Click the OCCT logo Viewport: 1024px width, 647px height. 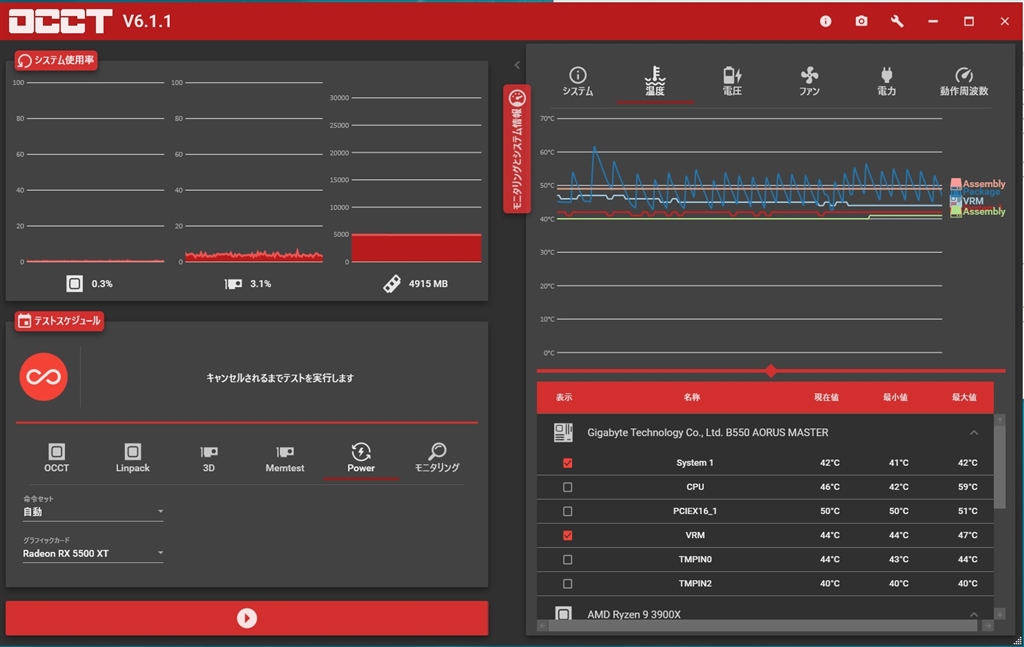60,22
